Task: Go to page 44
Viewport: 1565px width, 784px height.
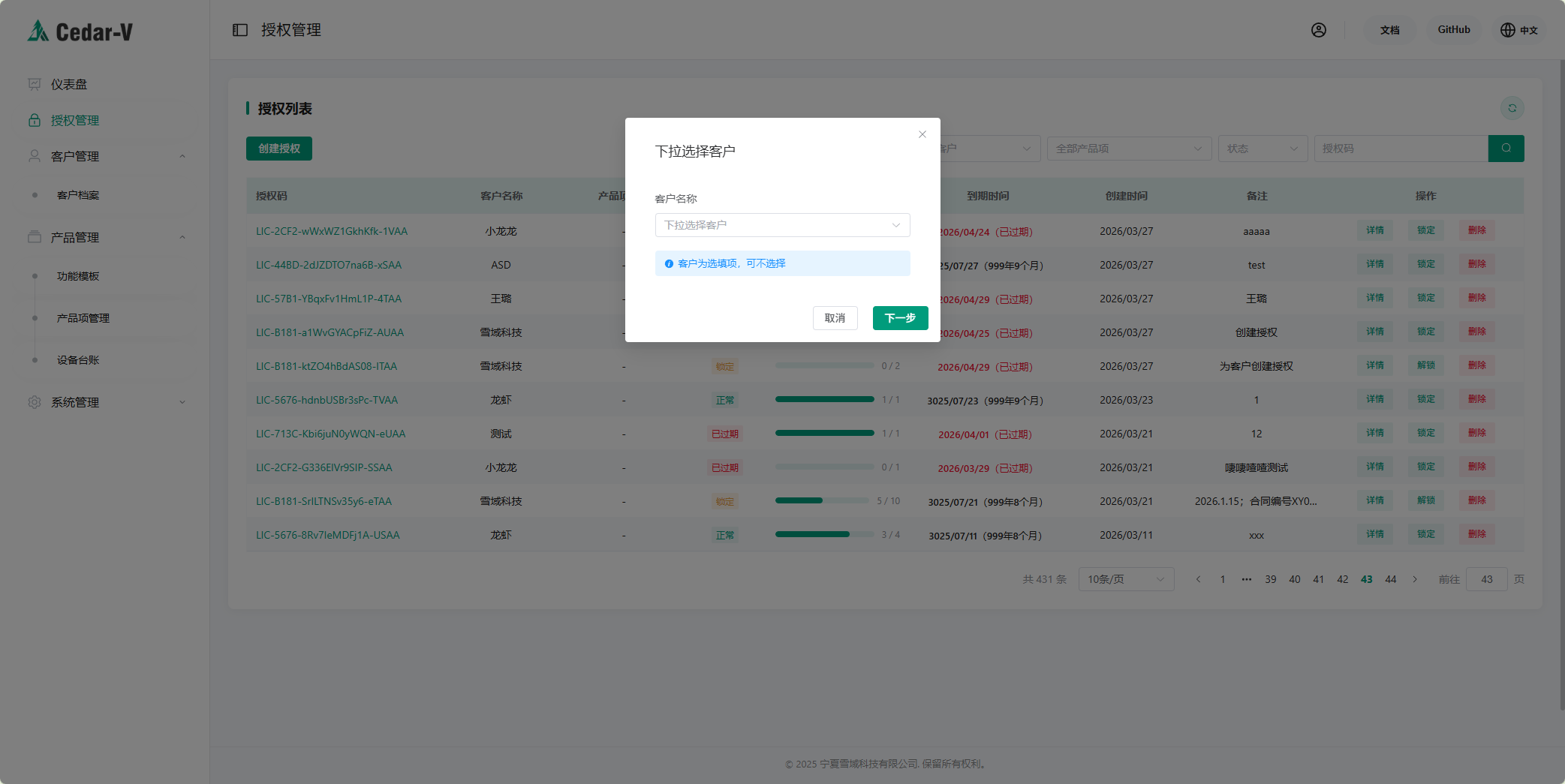Action: 1391,579
